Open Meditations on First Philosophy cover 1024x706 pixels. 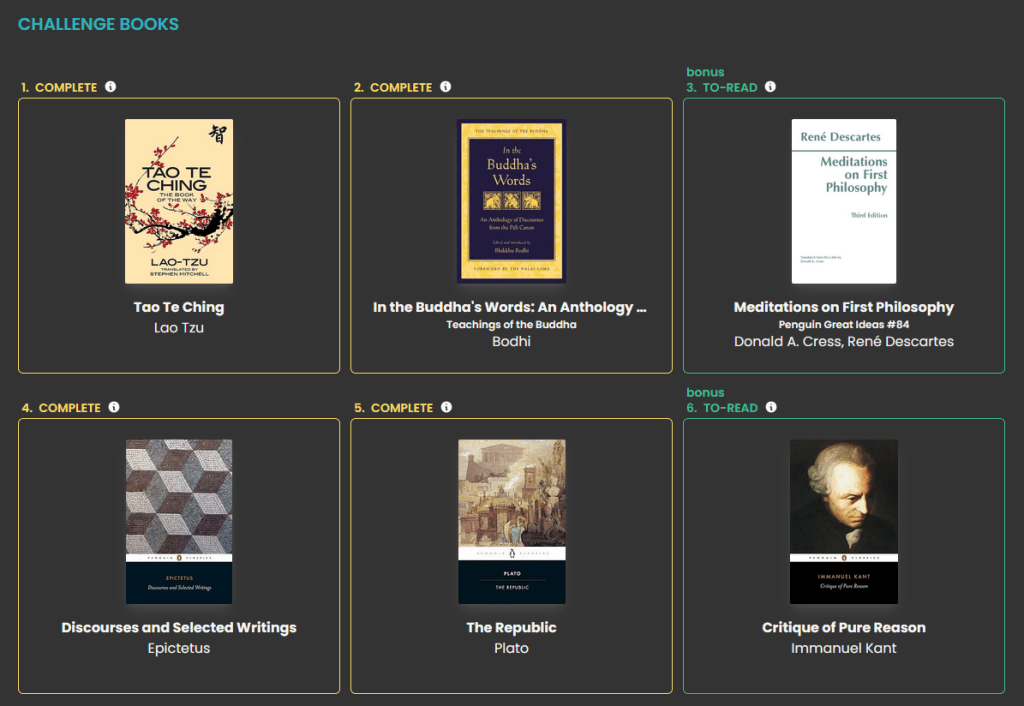click(x=844, y=201)
